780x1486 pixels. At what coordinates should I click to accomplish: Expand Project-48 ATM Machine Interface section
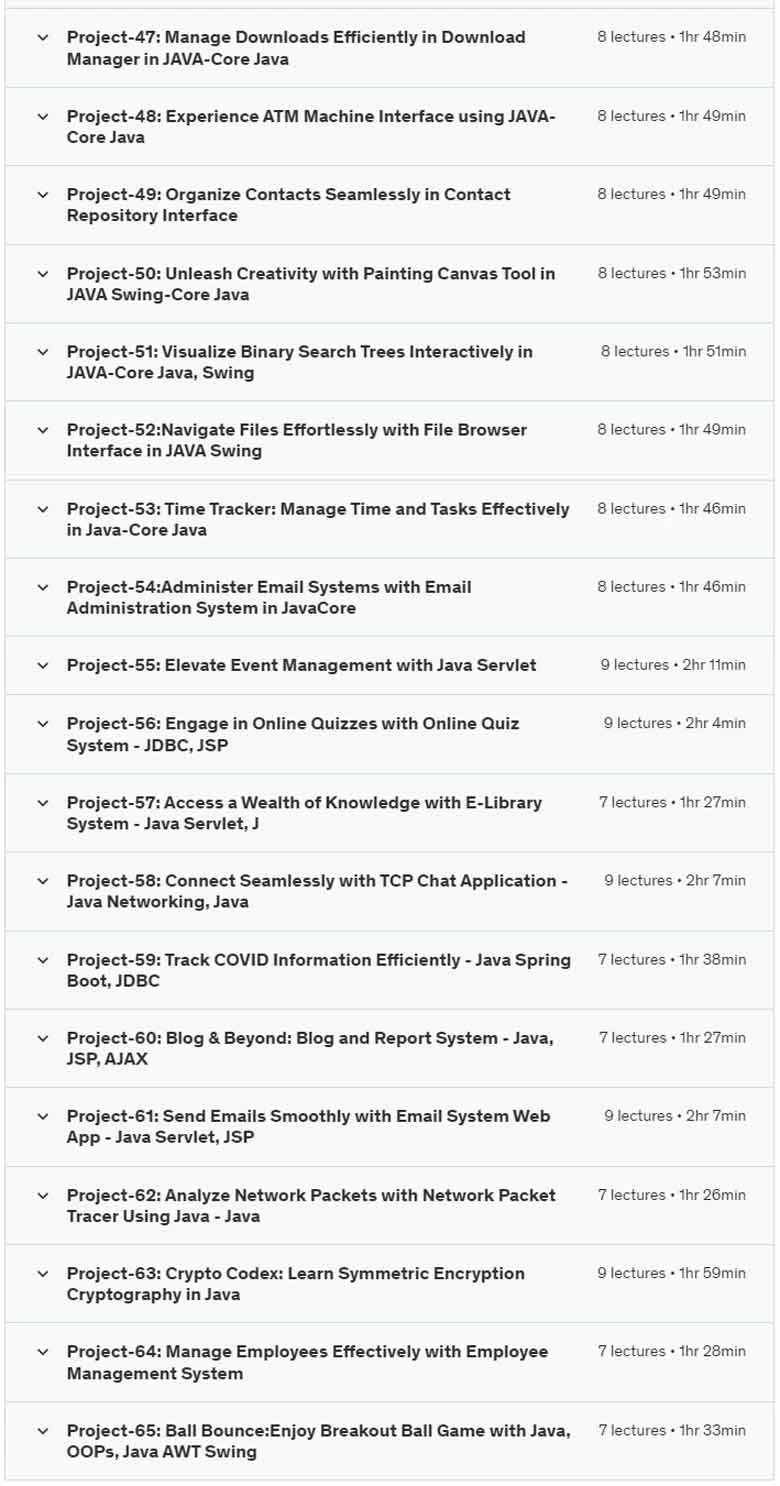[389, 127]
